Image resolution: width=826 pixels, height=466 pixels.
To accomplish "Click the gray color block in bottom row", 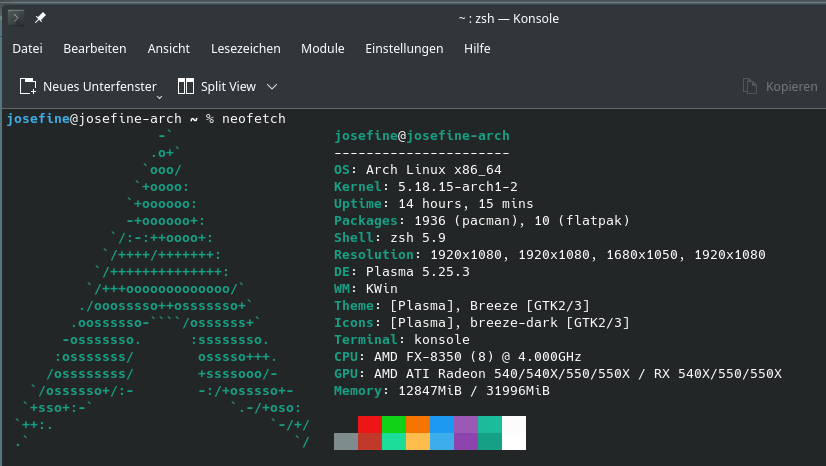I will coord(346,441).
